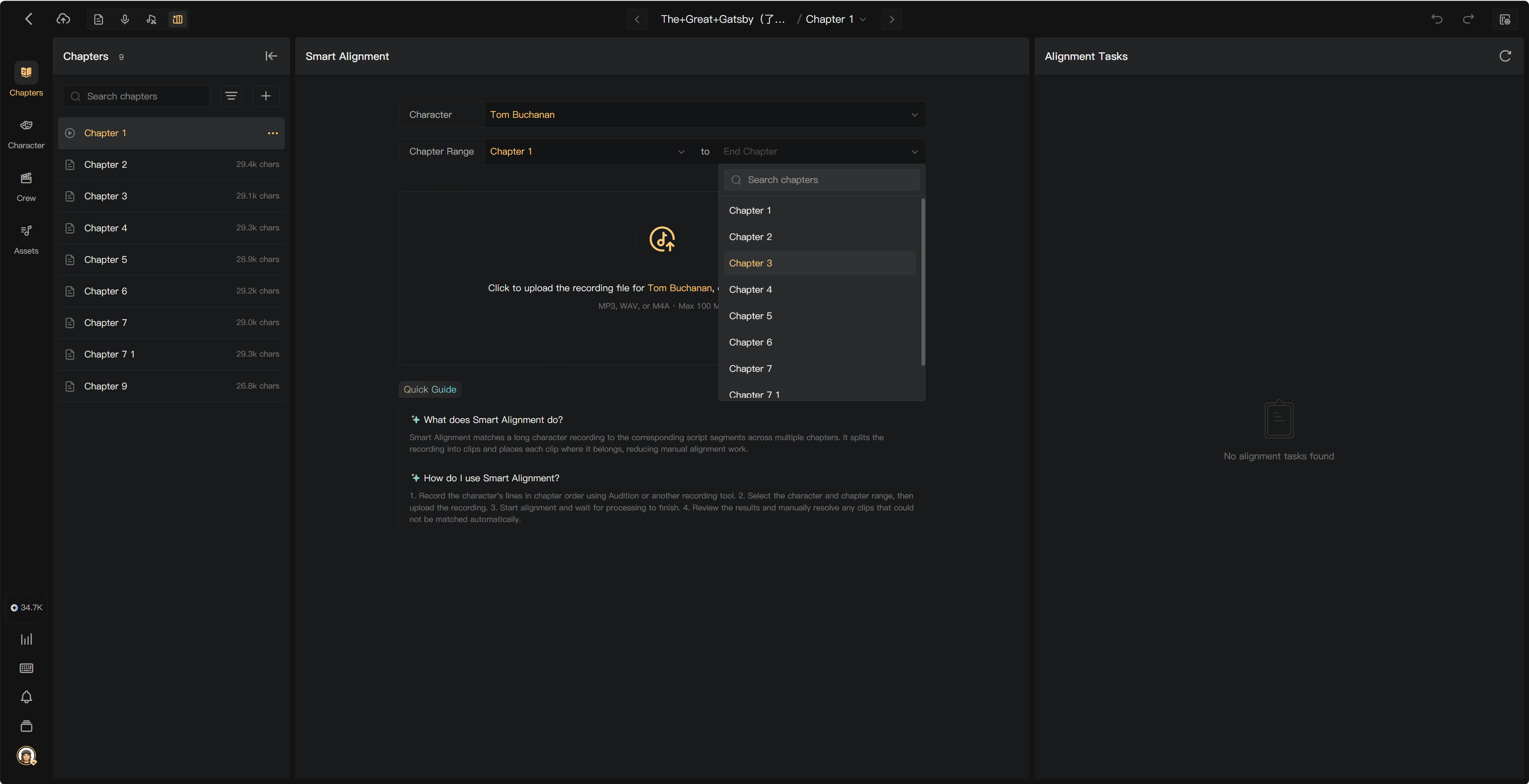This screenshot has height=784, width=1529.
Task: Open the stacked layers icon in sidebar
Action: point(26,726)
